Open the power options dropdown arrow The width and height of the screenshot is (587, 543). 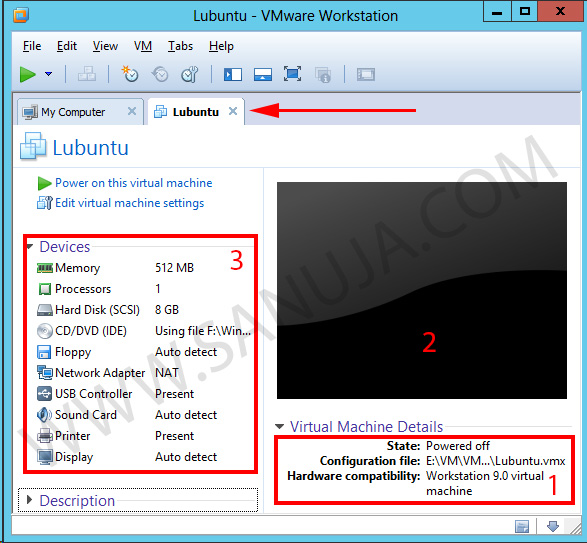pos(48,74)
